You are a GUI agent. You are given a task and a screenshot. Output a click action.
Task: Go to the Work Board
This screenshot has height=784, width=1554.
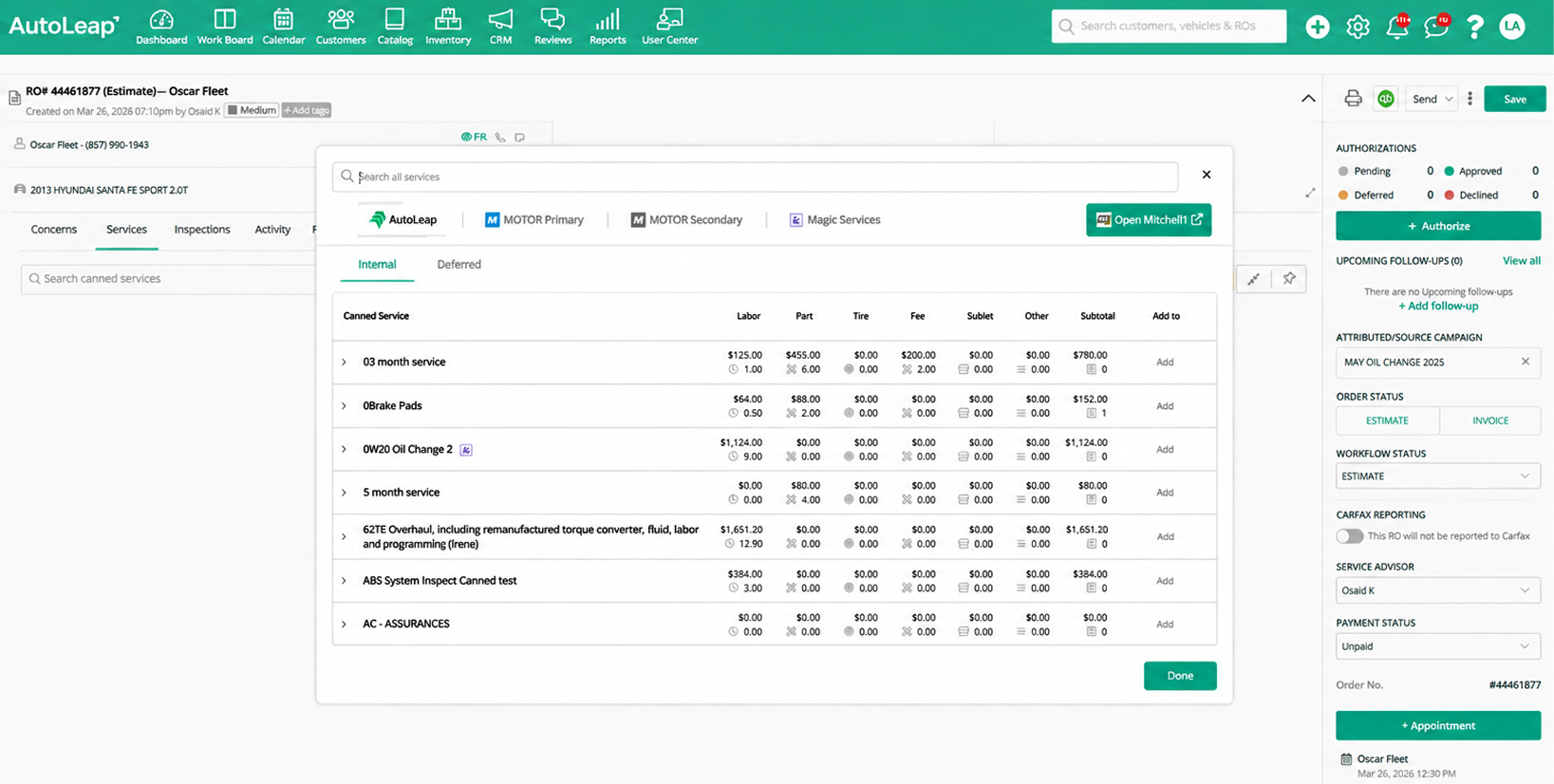(x=225, y=27)
